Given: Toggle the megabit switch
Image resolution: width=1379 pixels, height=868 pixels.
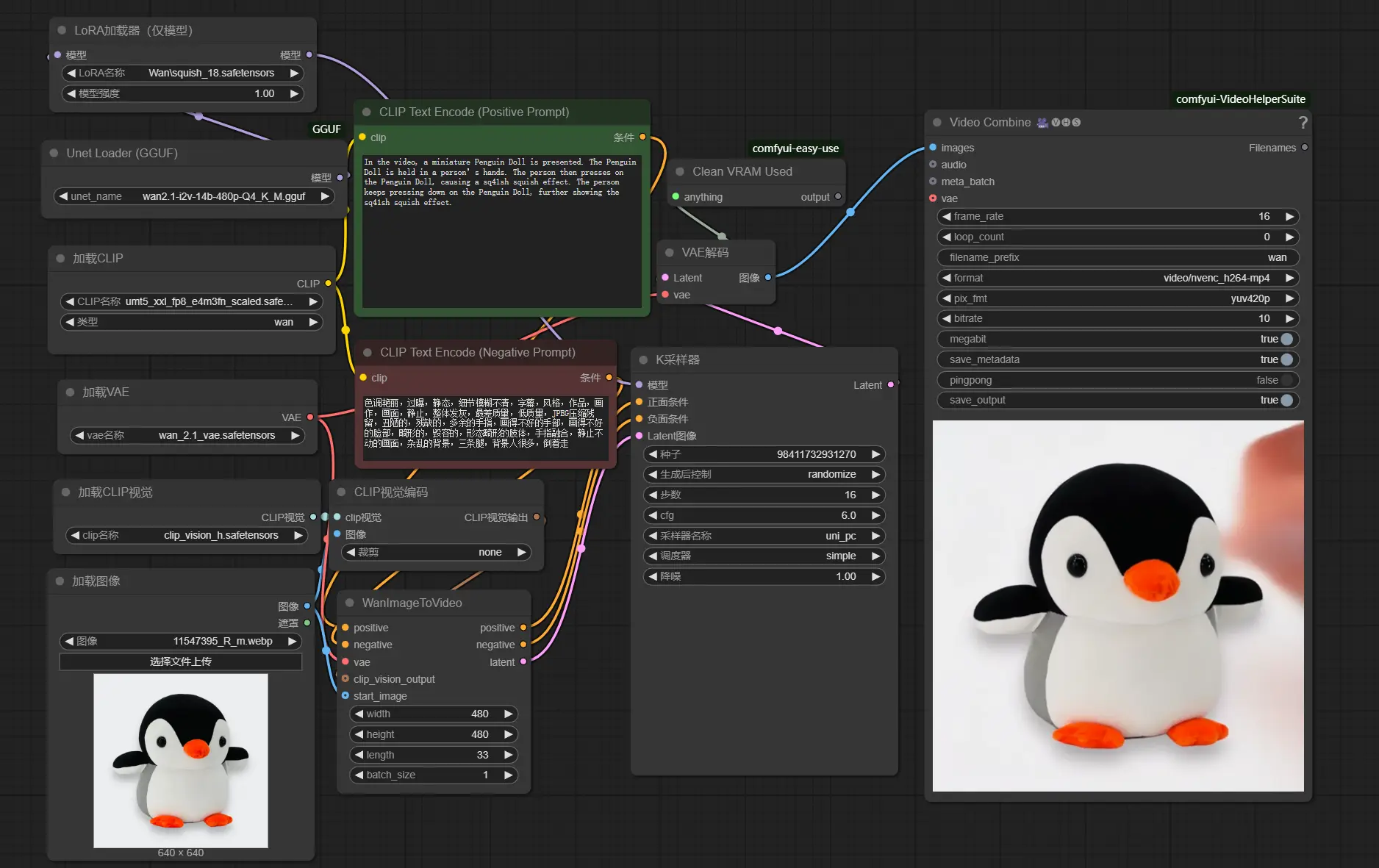Looking at the screenshot, I should tap(1286, 340).
